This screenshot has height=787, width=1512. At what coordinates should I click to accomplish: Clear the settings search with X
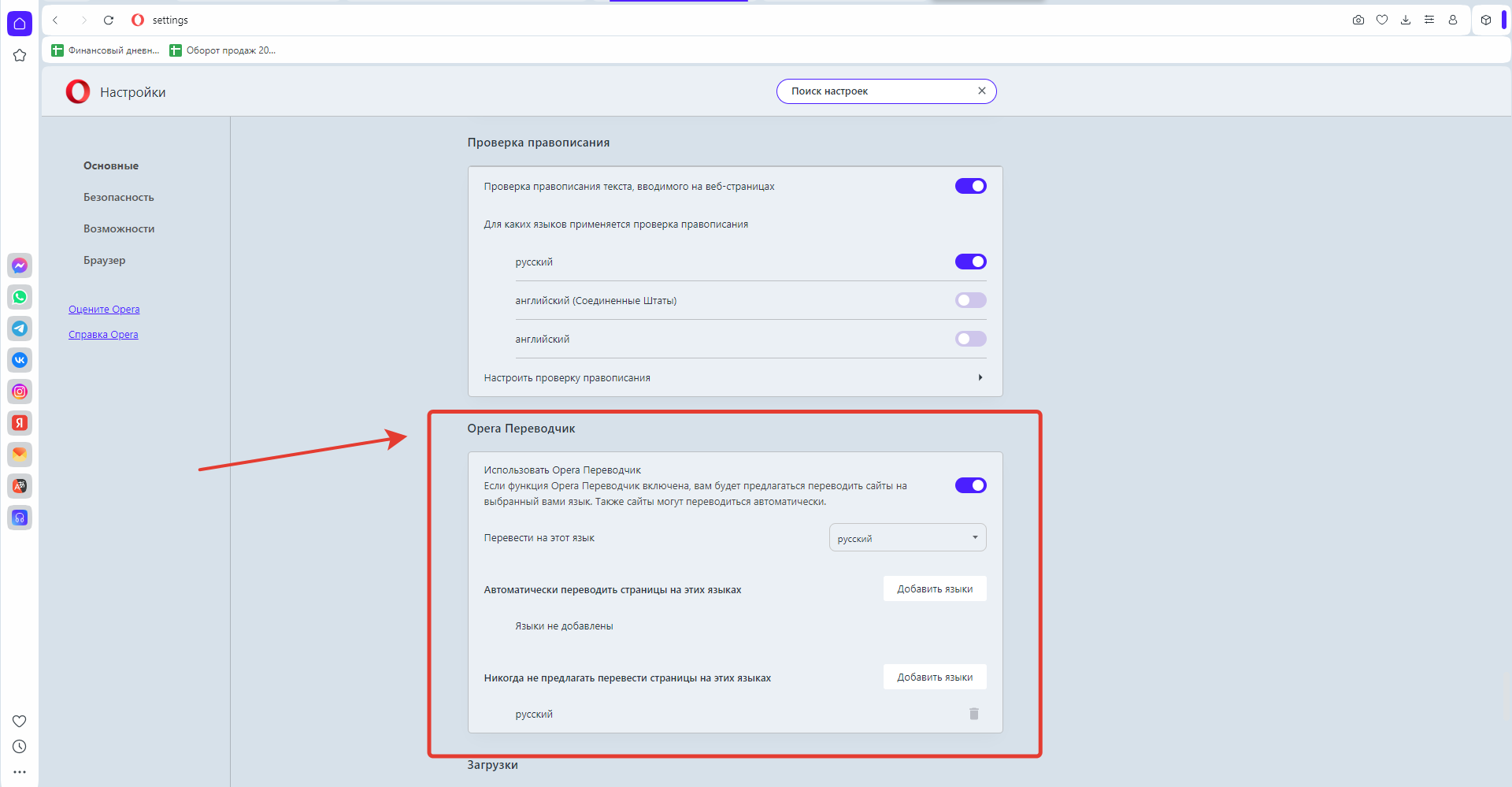(x=982, y=91)
